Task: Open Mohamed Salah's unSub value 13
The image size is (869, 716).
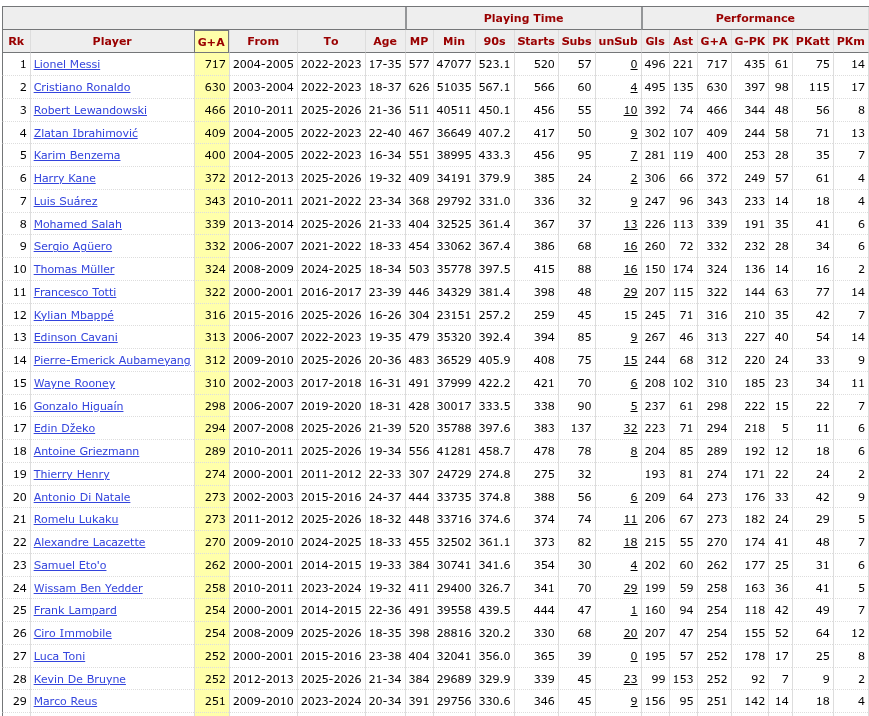Action: pyautogui.click(x=630, y=224)
